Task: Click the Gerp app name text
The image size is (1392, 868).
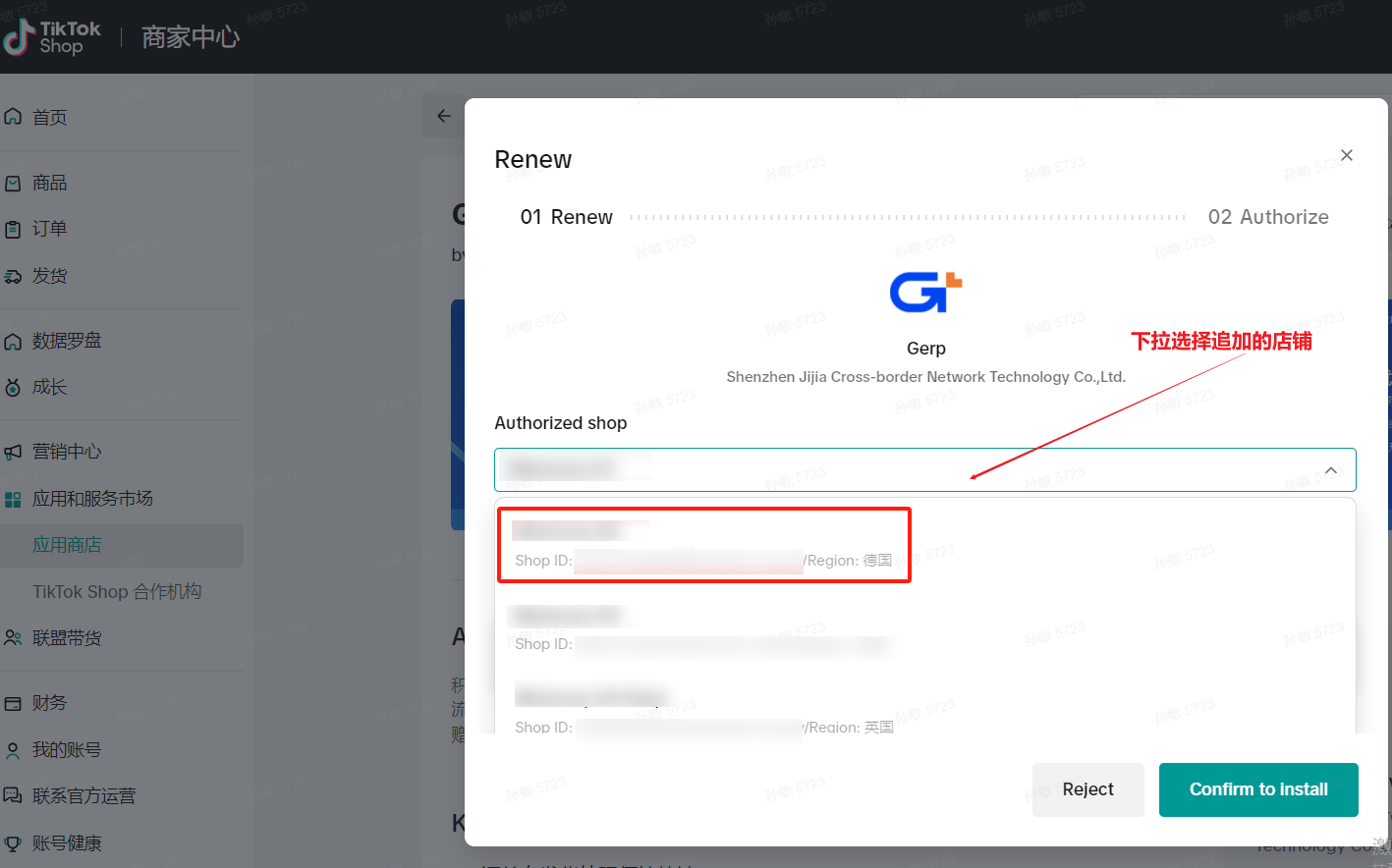Action: point(926,349)
